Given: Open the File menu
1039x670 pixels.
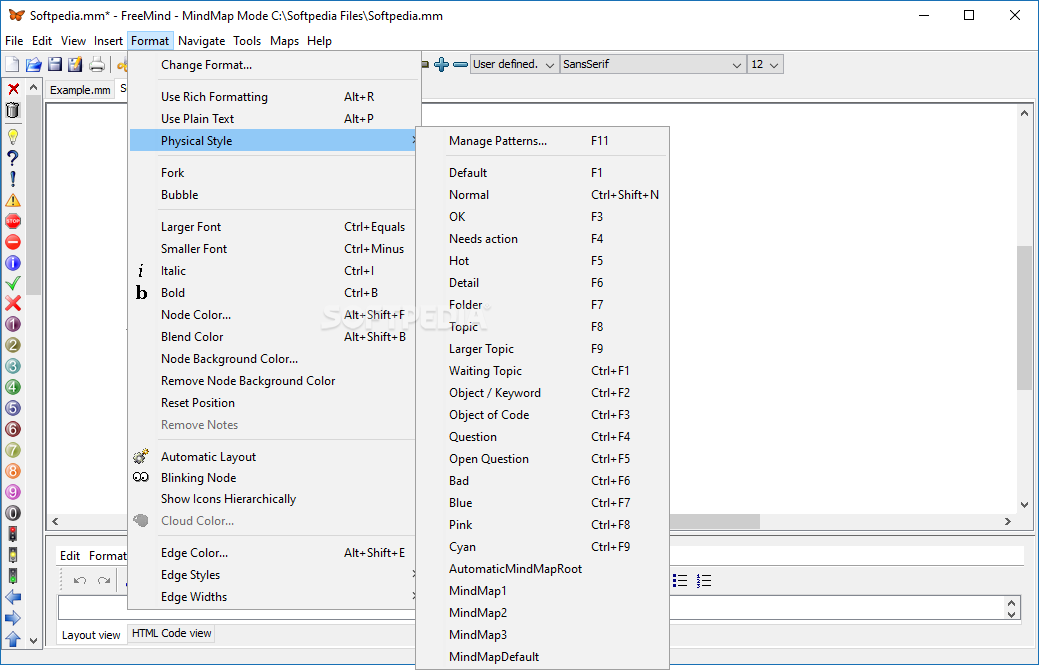Looking at the screenshot, I should (x=14, y=40).
